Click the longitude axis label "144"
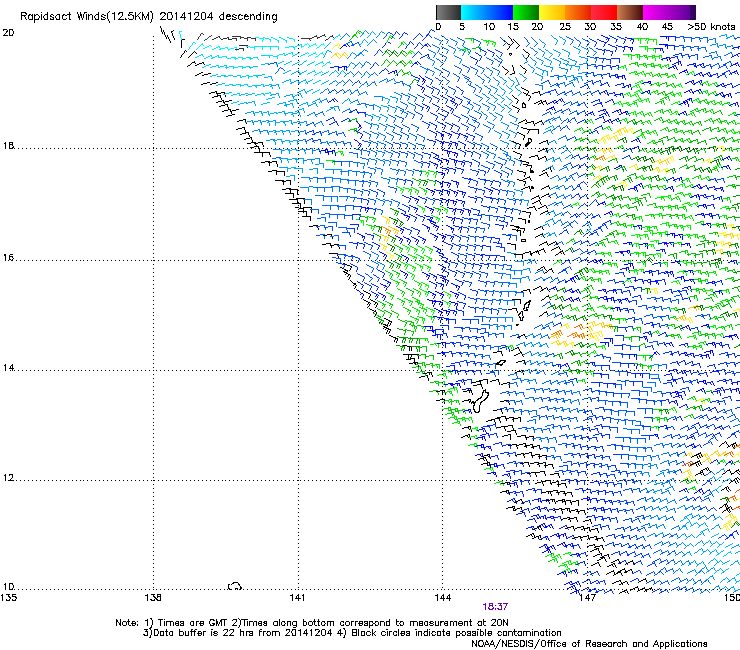 [442, 598]
